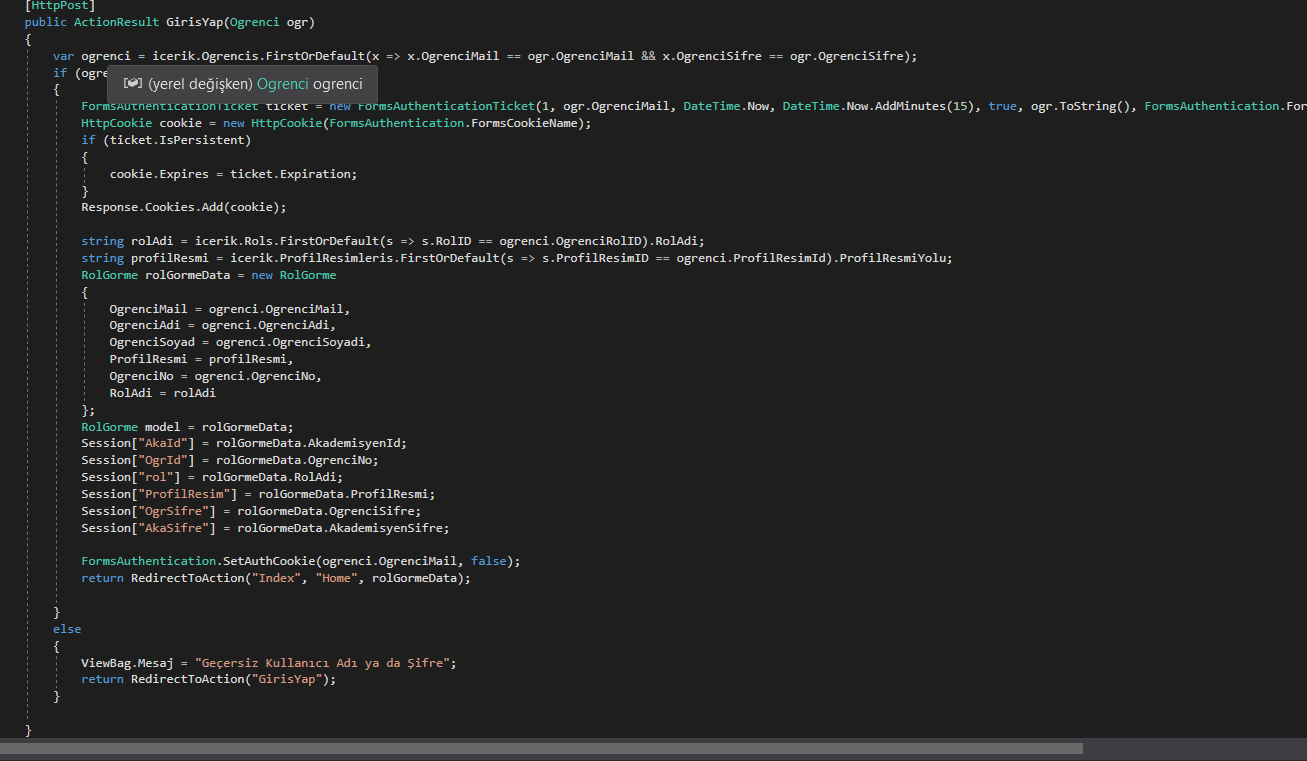The width and height of the screenshot is (1307, 761).
Task: Click the 'false' argument in SetAuthCookie
Action: click(x=489, y=561)
